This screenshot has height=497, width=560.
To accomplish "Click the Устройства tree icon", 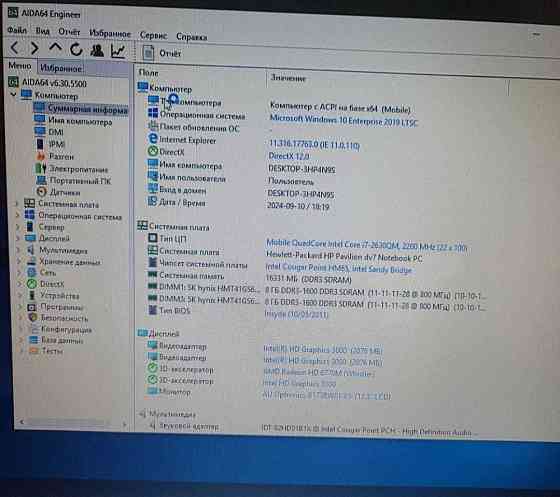I will tap(32, 295).
